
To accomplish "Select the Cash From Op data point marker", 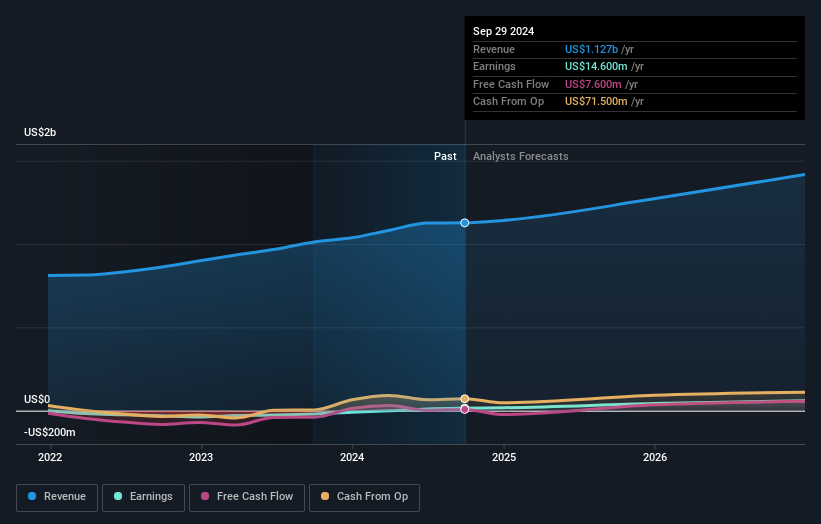I will tap(464, 399).
